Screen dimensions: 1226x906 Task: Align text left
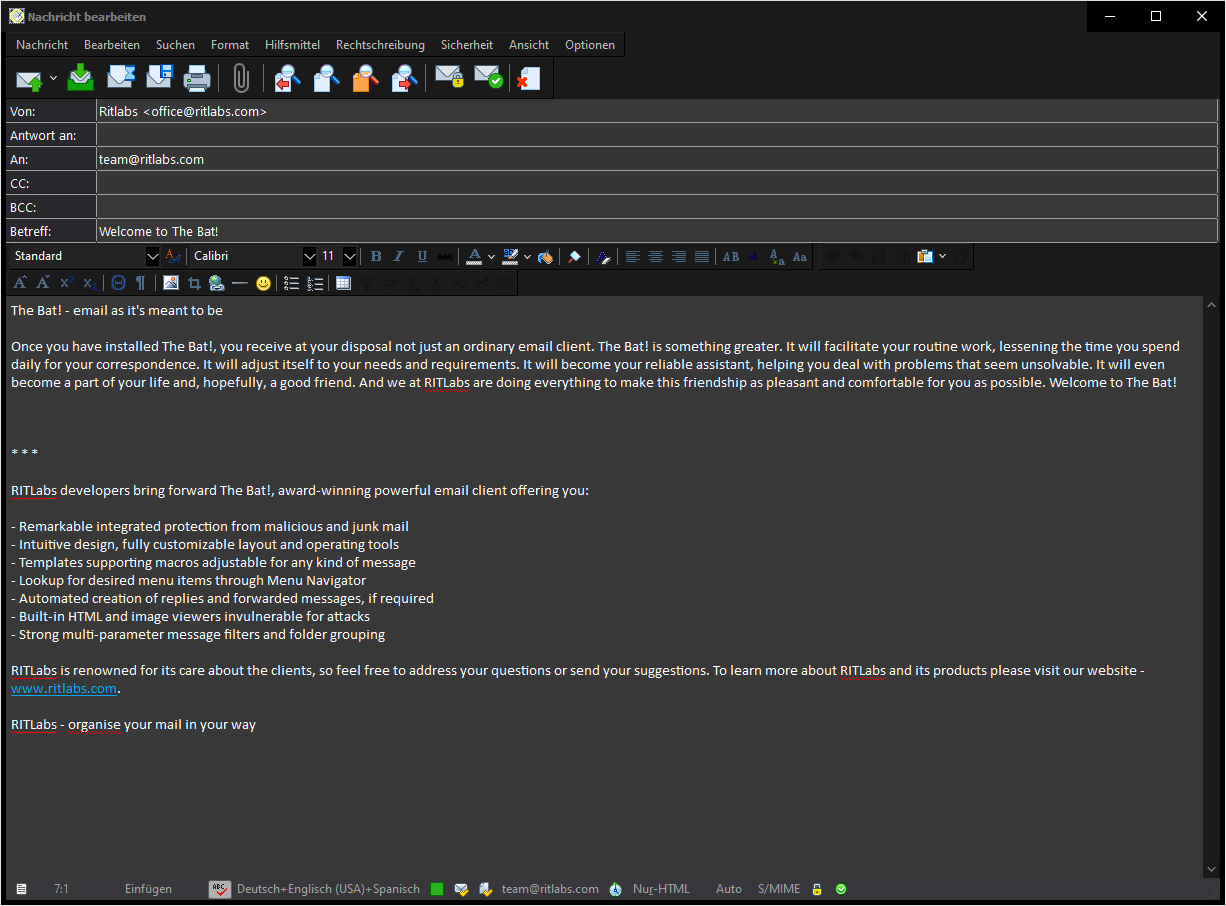point(632,256)
